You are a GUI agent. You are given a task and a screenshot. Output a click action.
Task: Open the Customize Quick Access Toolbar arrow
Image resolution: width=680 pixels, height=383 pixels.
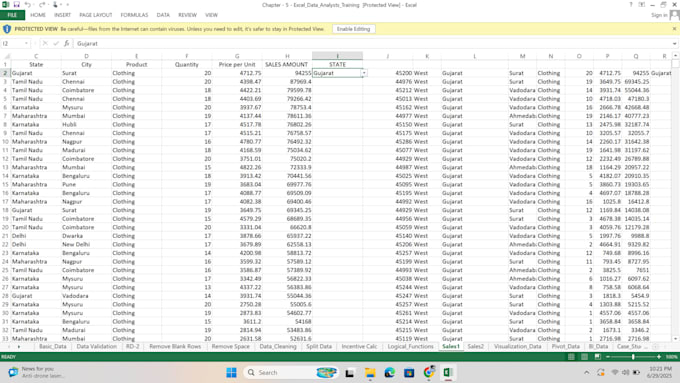point(68,5)
